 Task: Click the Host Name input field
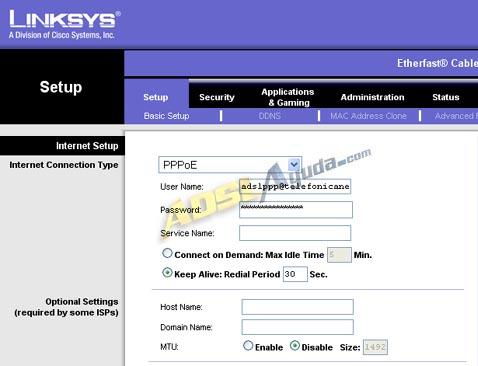pos(297,307)
